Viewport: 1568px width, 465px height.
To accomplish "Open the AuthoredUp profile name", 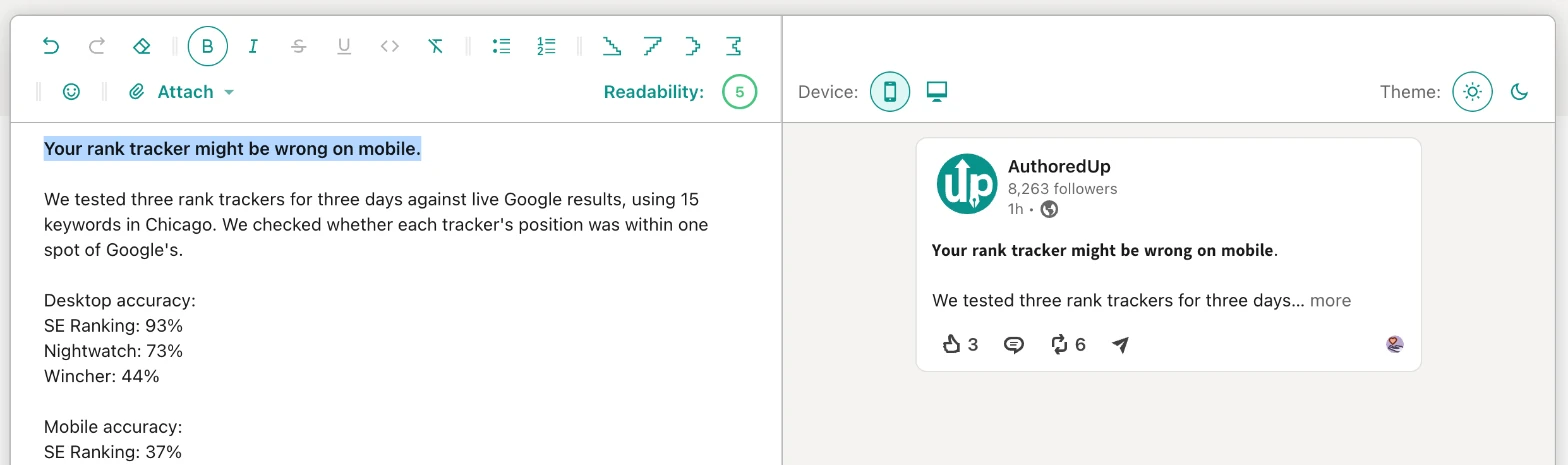I will [1059, 166].
